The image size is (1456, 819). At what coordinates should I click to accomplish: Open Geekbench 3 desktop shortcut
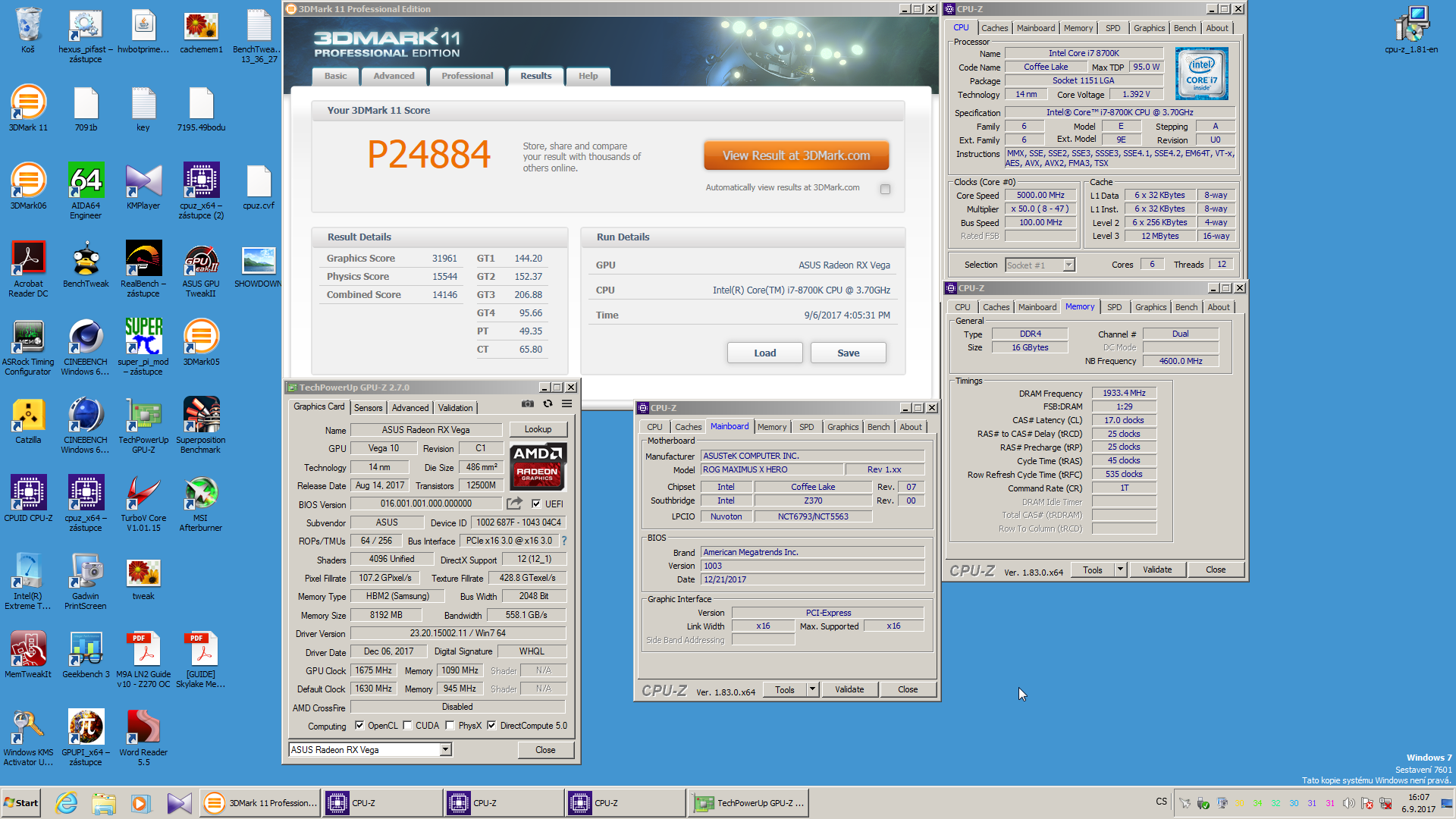pos(86,655)
